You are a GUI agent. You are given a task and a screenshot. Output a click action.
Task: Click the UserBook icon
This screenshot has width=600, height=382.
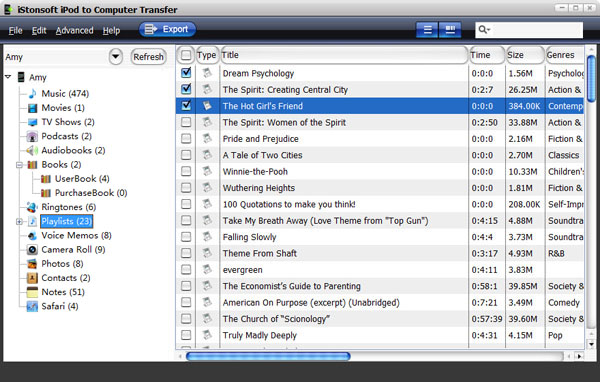point(46,179)
